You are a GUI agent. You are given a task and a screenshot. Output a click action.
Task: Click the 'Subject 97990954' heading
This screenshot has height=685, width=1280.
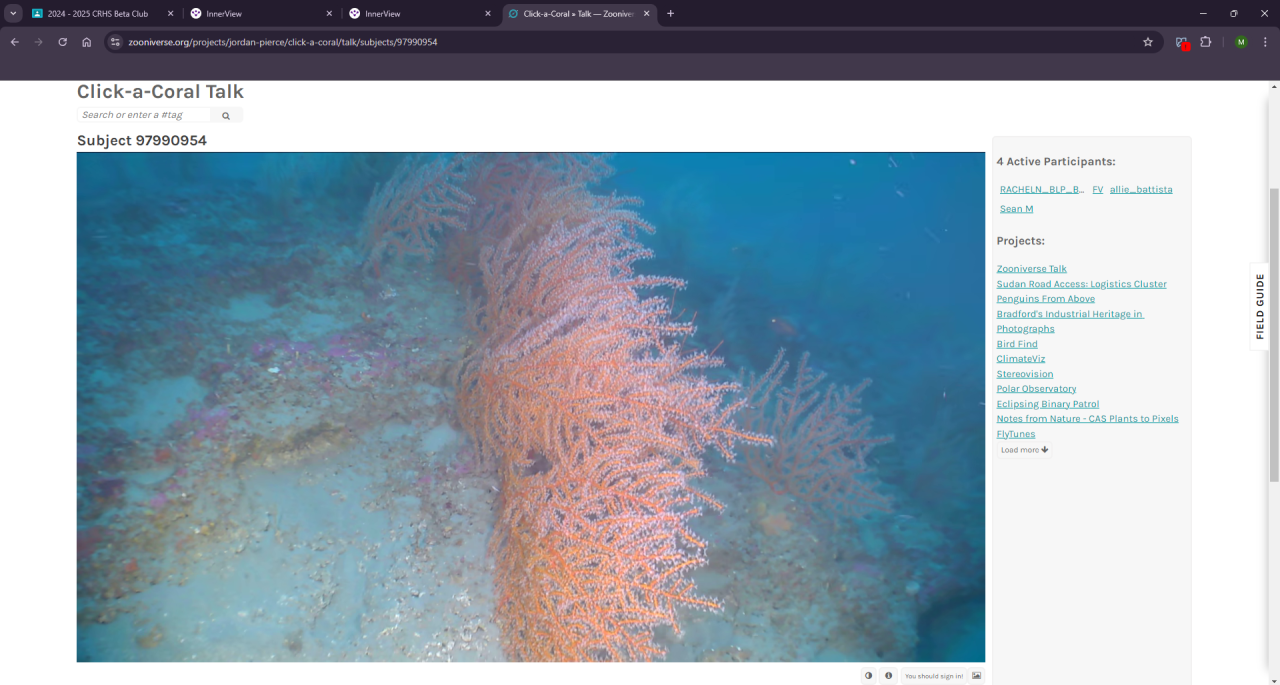click(x=142, y=141)
